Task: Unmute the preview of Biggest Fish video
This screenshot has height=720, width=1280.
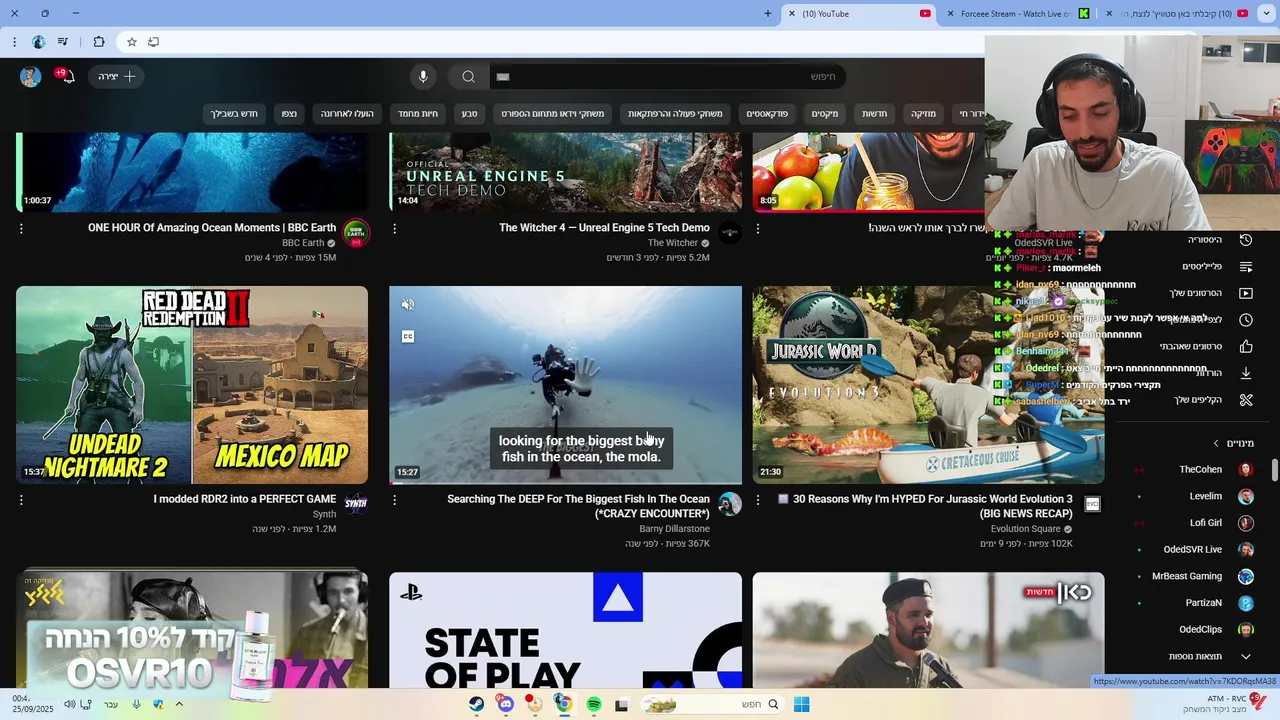Action: click(x=407, y=304)
